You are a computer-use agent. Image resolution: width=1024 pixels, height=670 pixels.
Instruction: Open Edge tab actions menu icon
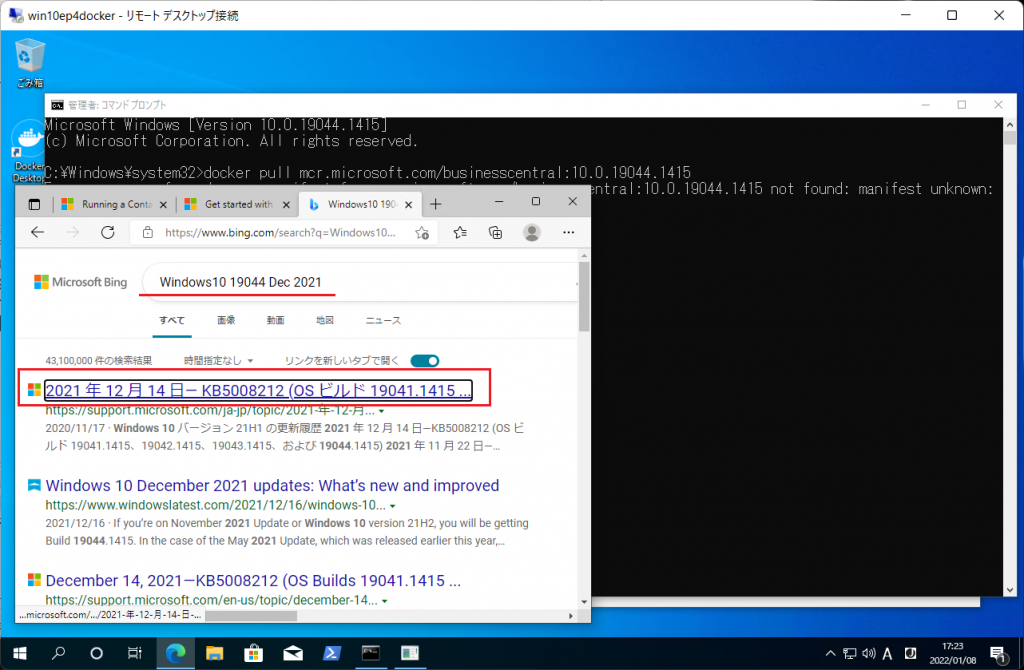(35, 204)
